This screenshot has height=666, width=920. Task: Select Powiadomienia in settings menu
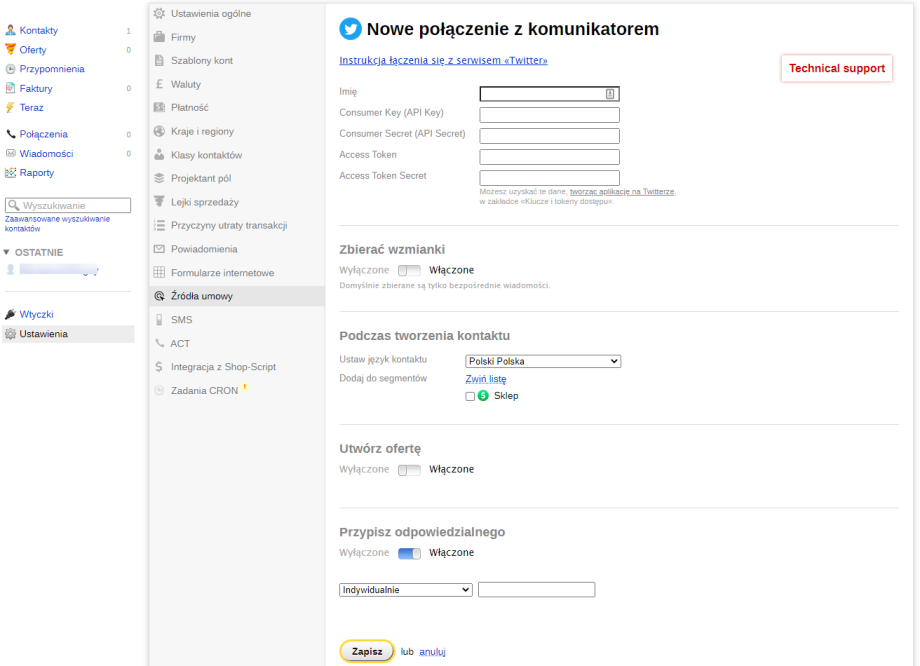click(x=204, y=249)
